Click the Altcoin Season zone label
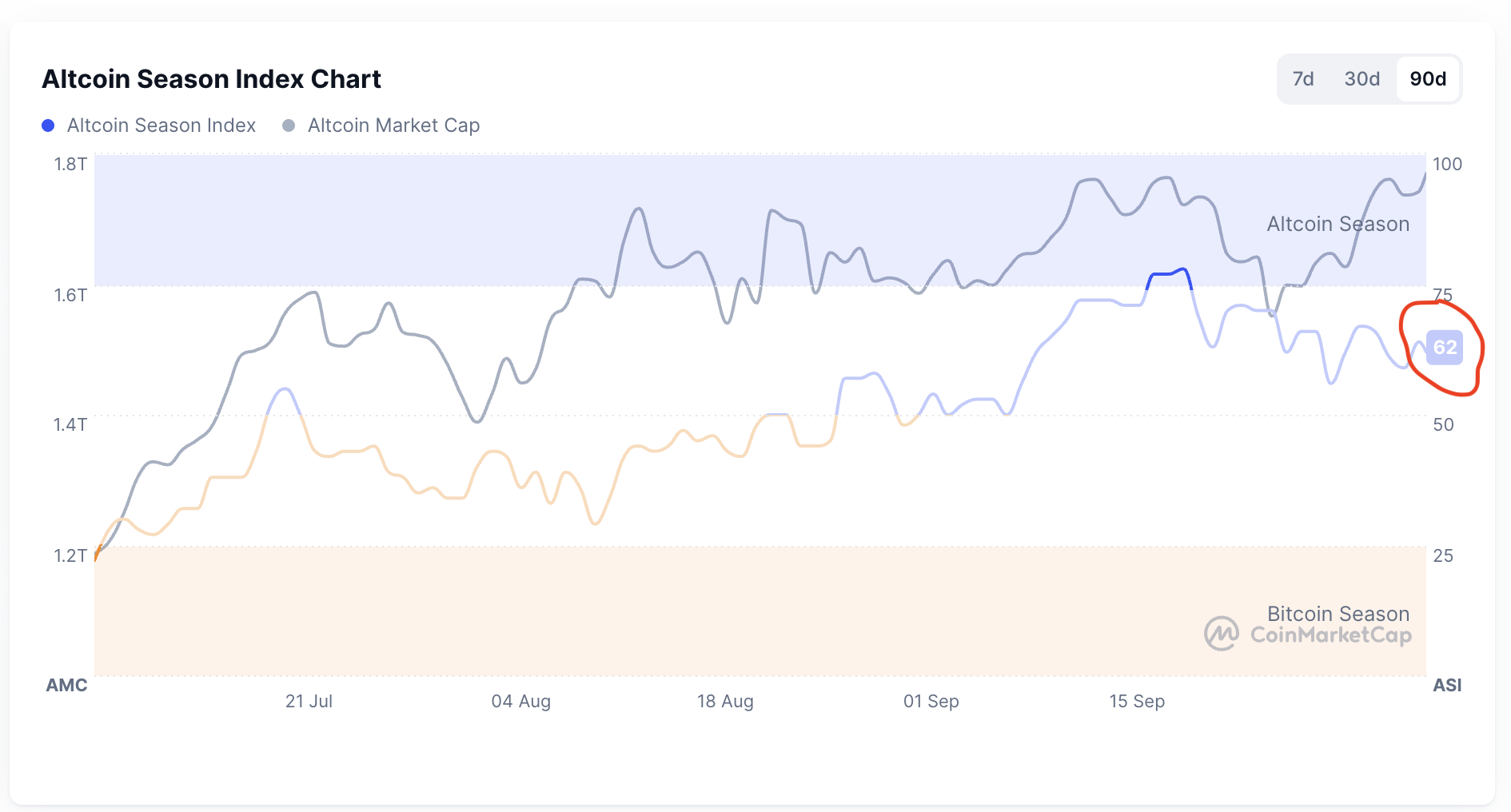Screen dimensions: 1511x812 coord(1338,225)
